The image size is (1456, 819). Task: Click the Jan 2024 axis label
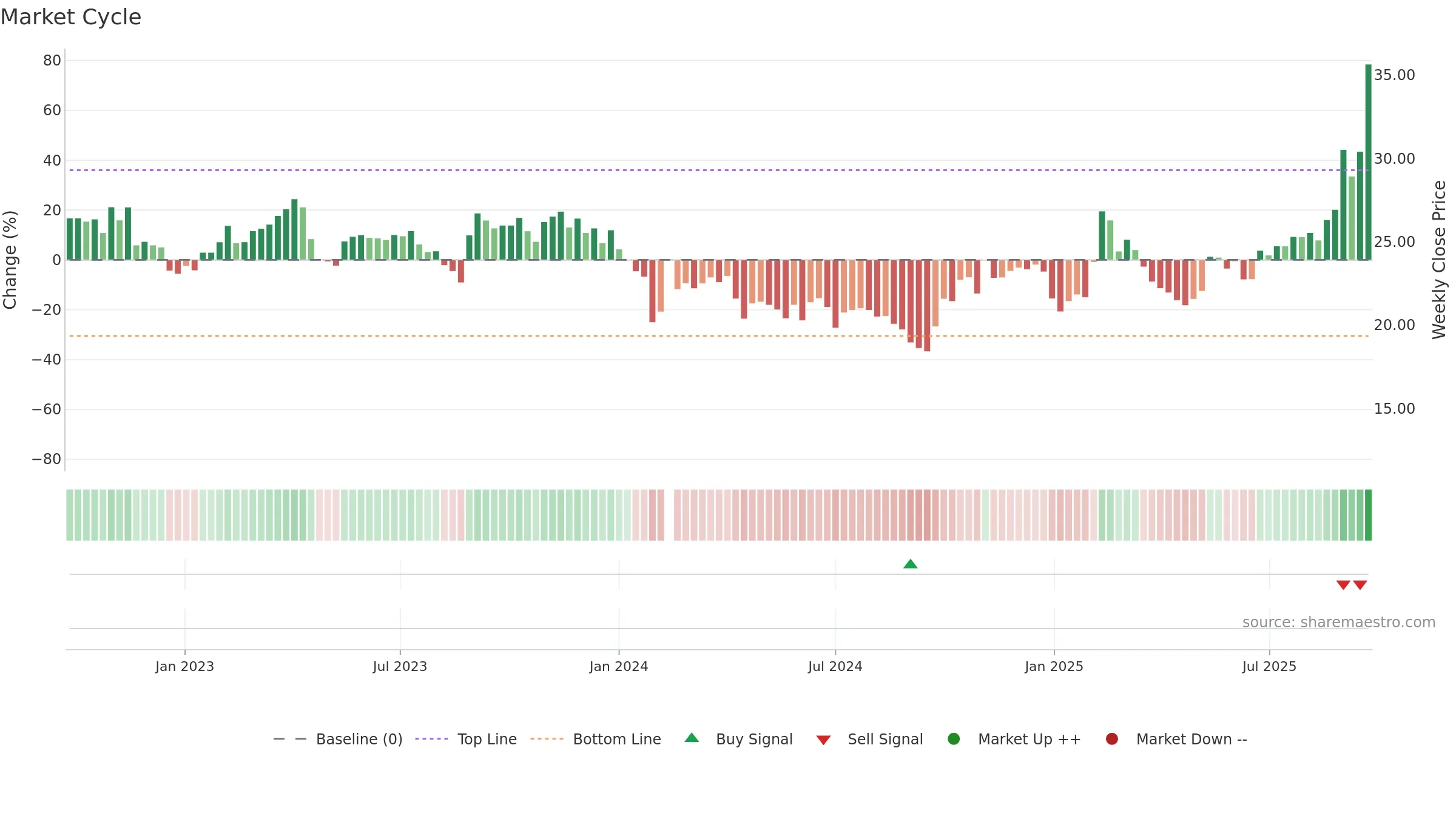619,666
